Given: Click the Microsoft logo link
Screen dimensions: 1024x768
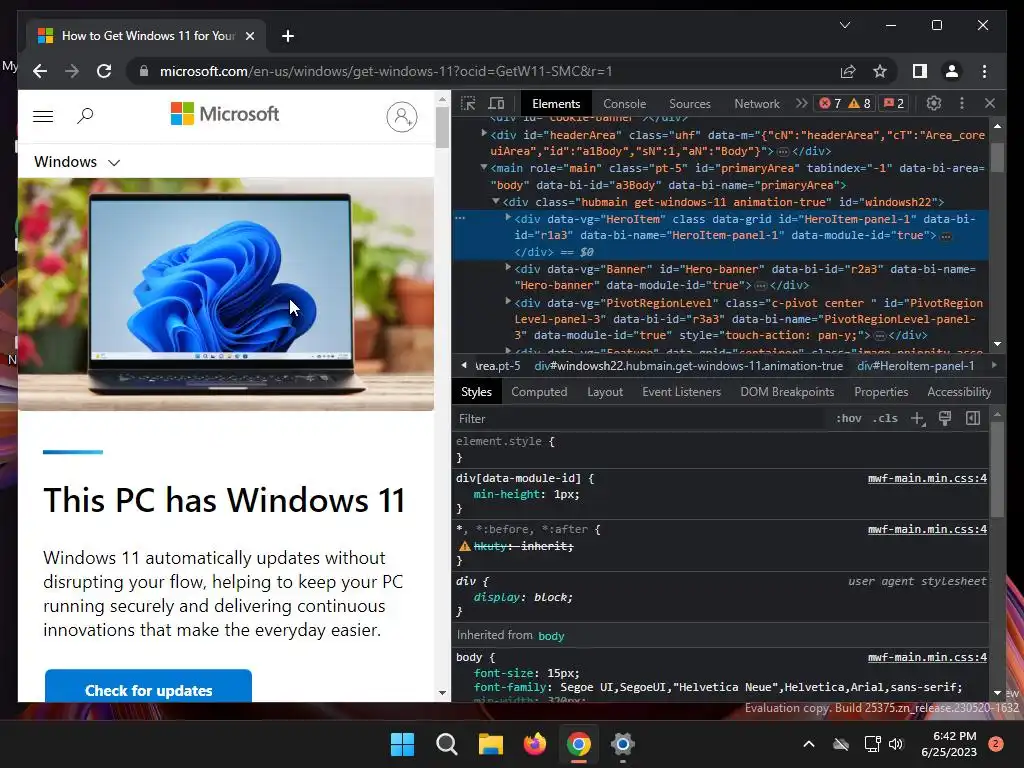Looking at the screenshot, I should click(225, 114).
